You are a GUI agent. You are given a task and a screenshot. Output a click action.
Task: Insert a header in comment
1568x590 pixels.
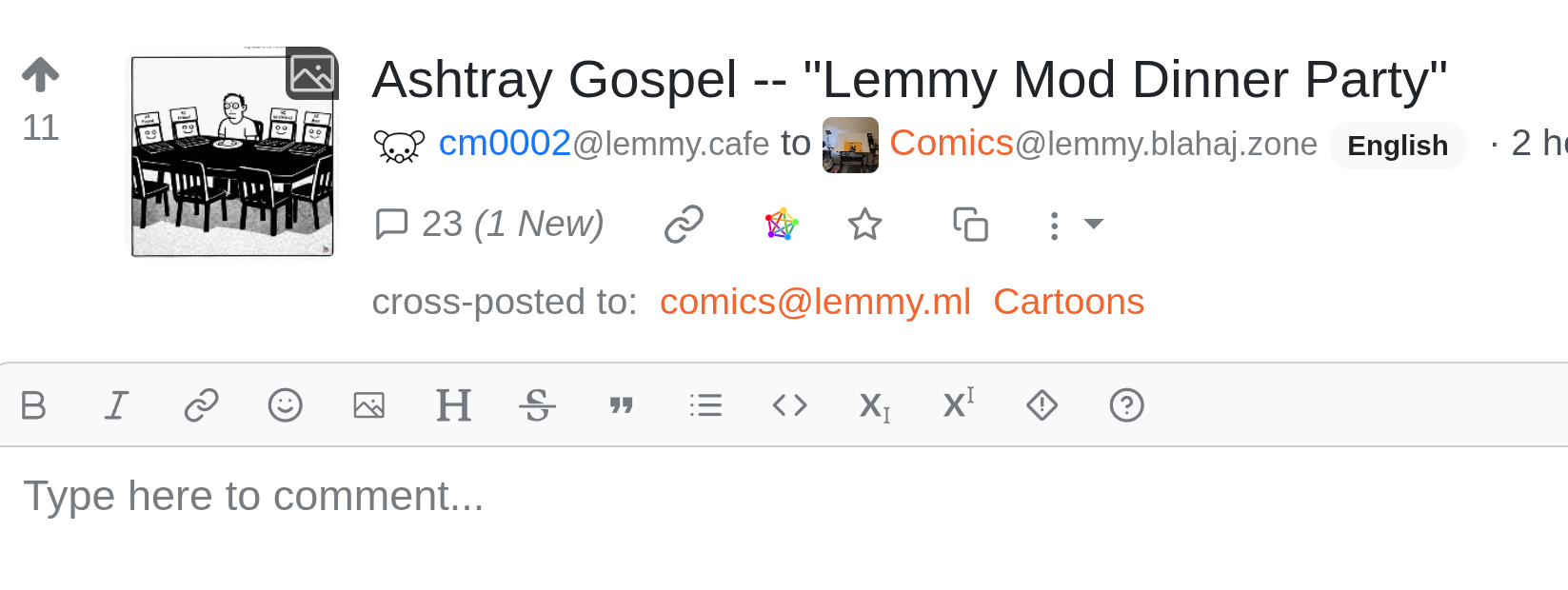453,405
